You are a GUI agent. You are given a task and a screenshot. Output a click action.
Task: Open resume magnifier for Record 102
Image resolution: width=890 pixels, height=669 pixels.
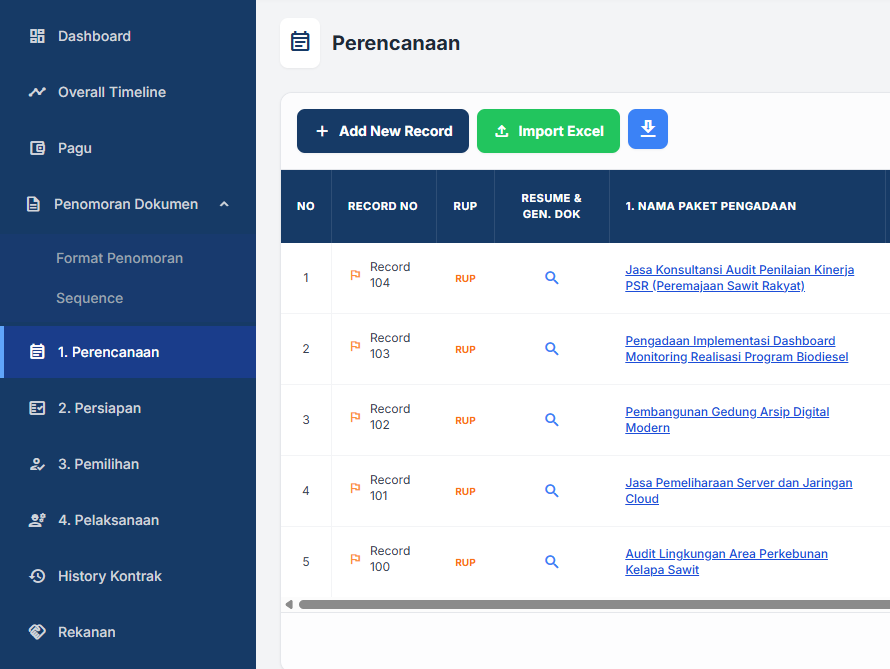[x=552, y=420]
